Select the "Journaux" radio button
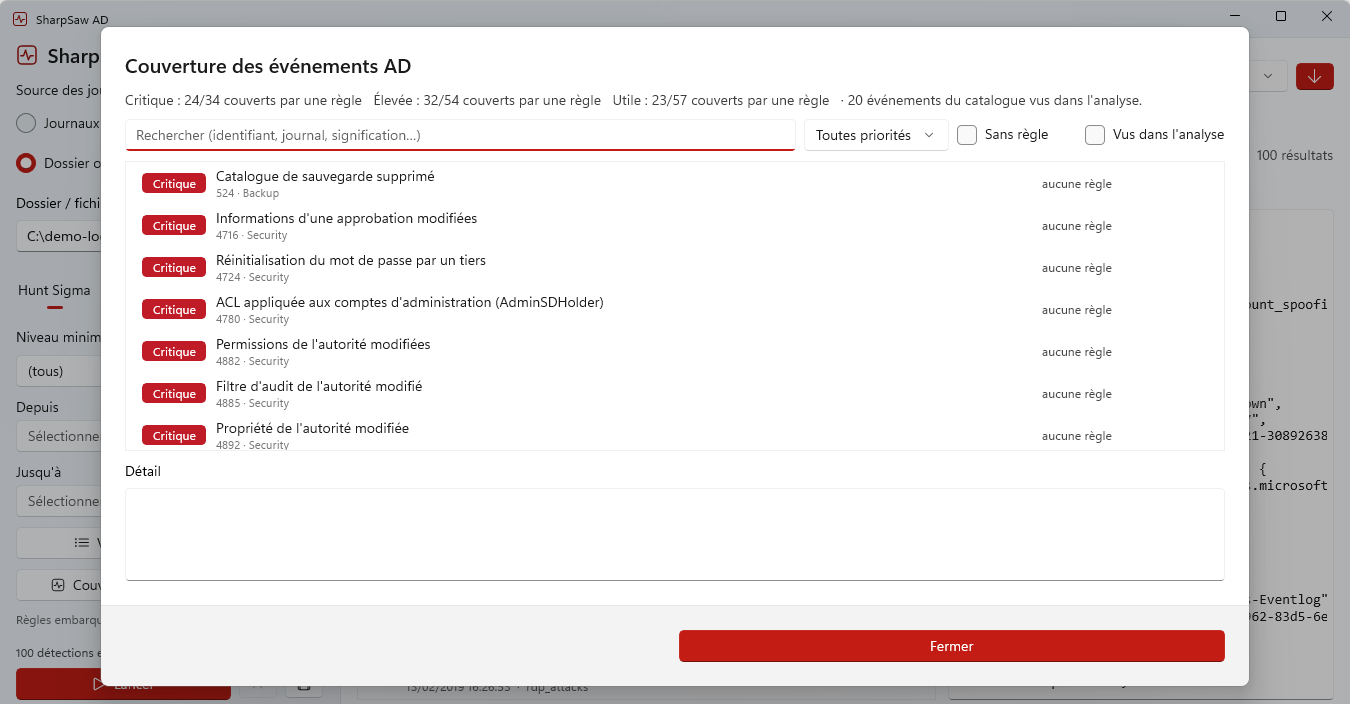This screenshot has width=1350, height=704. point(27,123)
